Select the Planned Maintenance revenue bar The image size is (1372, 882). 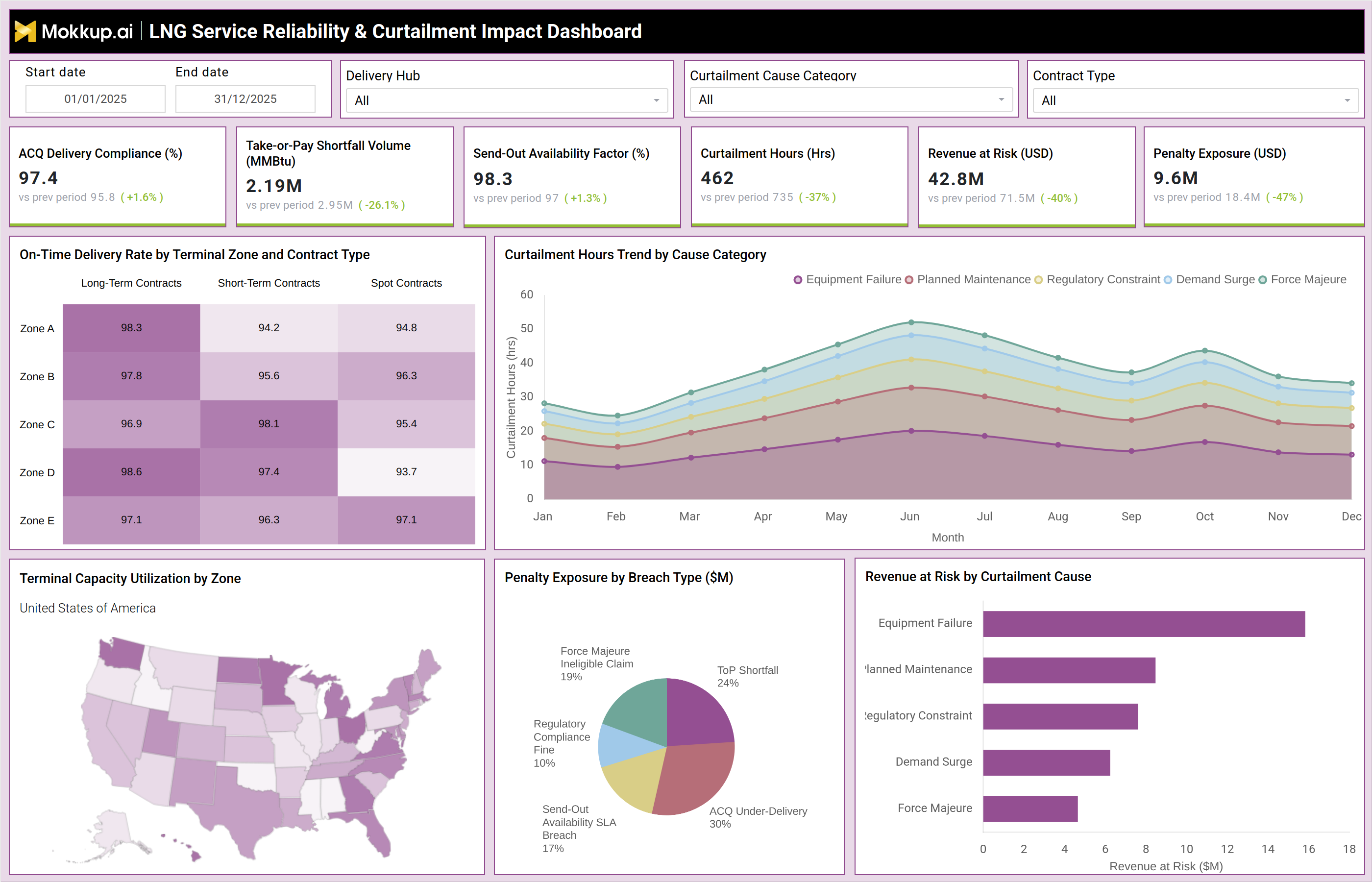pyautogui.click(x=1069, y=670)
